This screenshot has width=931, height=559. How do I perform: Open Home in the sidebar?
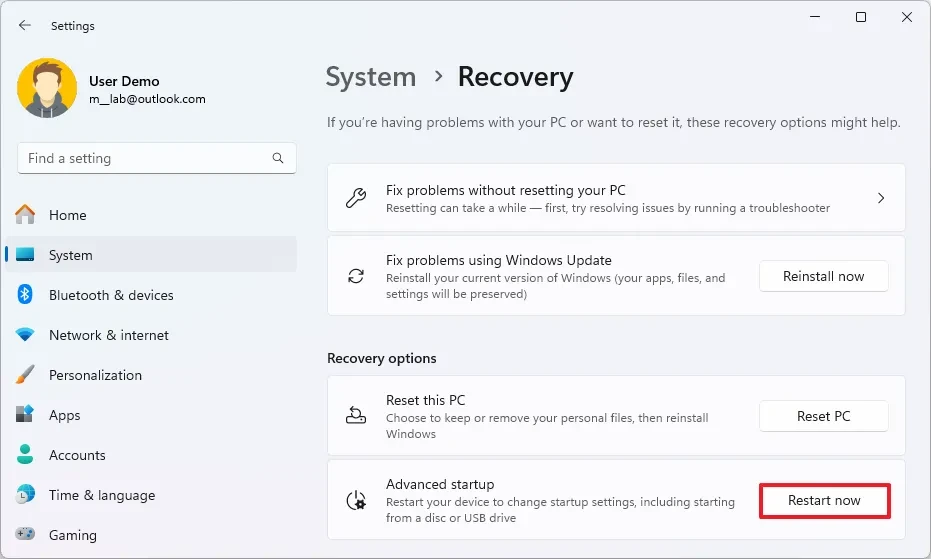(x=151, y=215)
